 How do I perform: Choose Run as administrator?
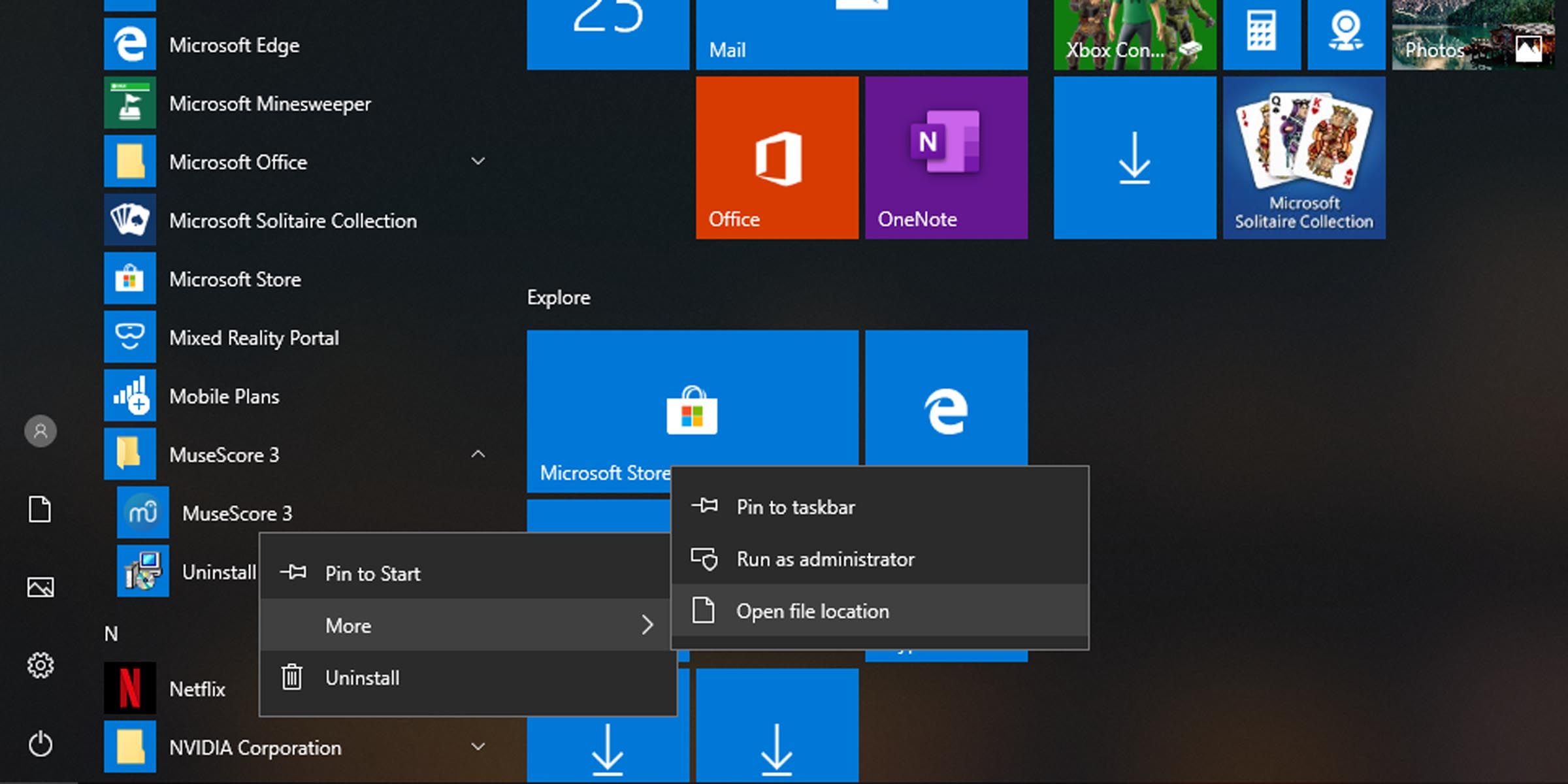pyautogui.click(x=825, y=559)
